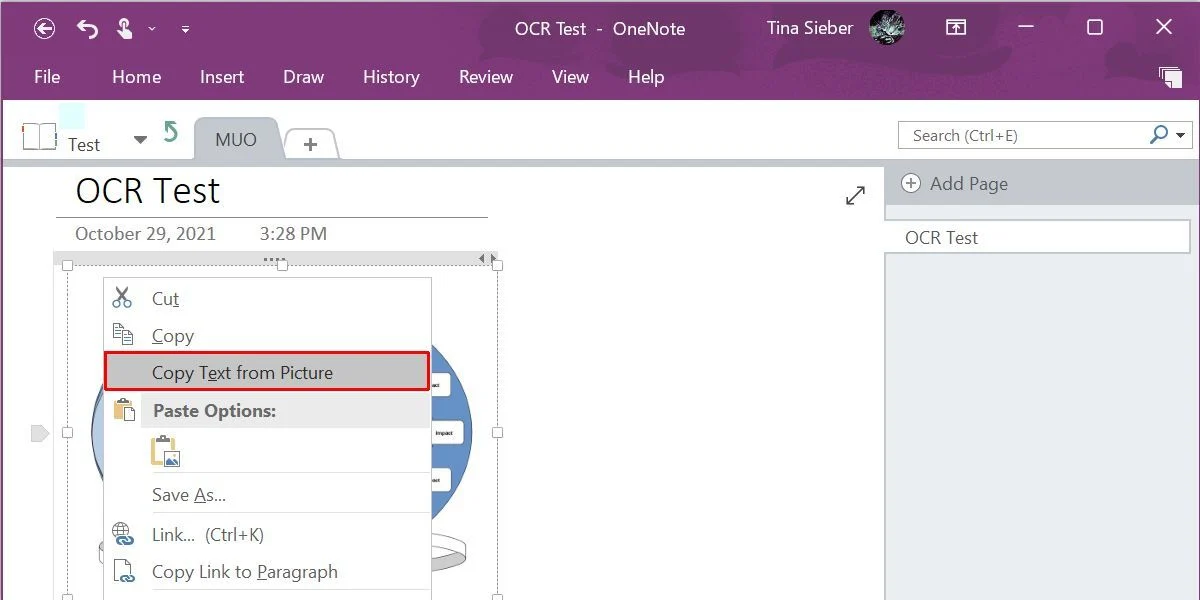Create a new section with plus tab
Screen dimensions: 1200x600
pos(310,144)
